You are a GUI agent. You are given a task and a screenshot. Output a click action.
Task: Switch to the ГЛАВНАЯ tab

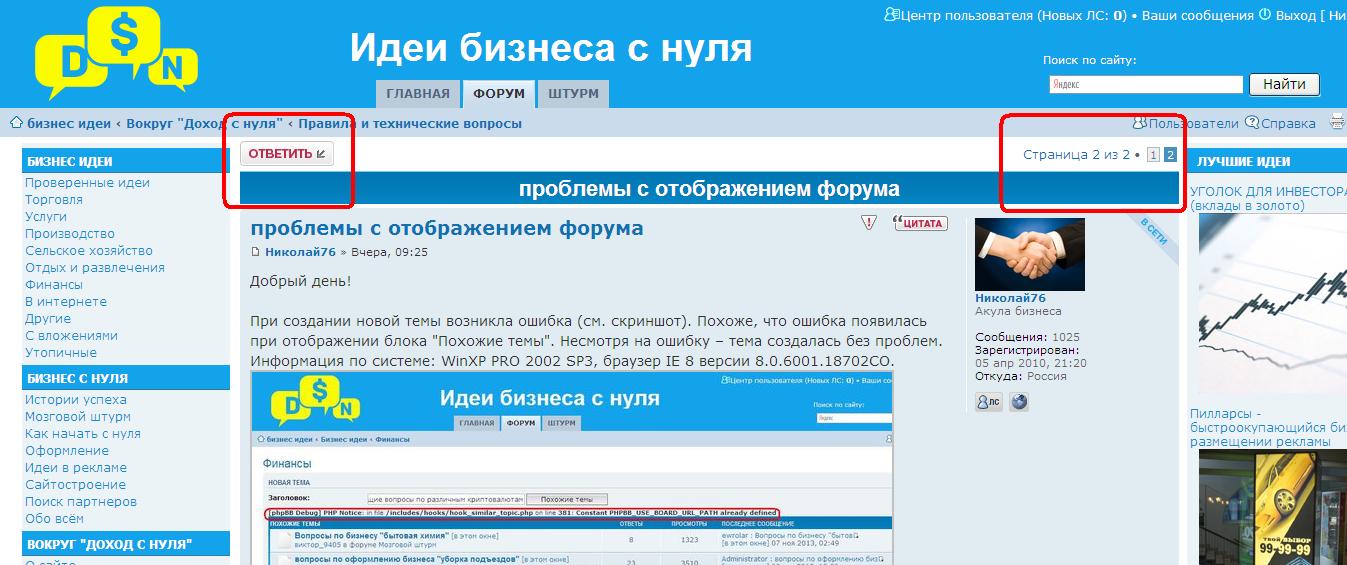coord(418,94)
